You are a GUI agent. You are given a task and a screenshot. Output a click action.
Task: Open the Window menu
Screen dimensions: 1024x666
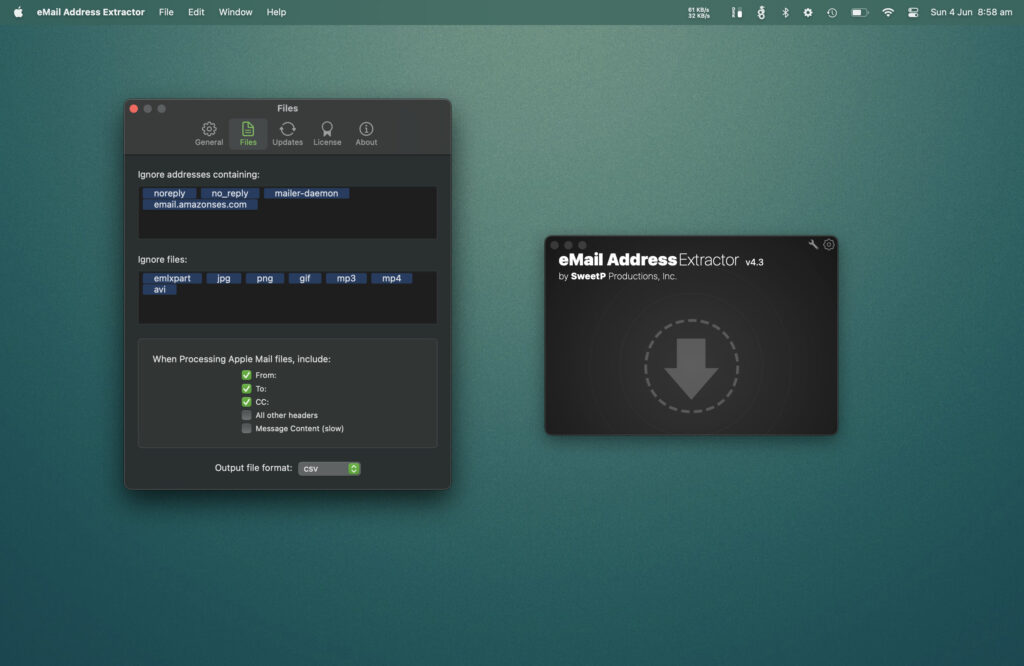pos(235,12)
